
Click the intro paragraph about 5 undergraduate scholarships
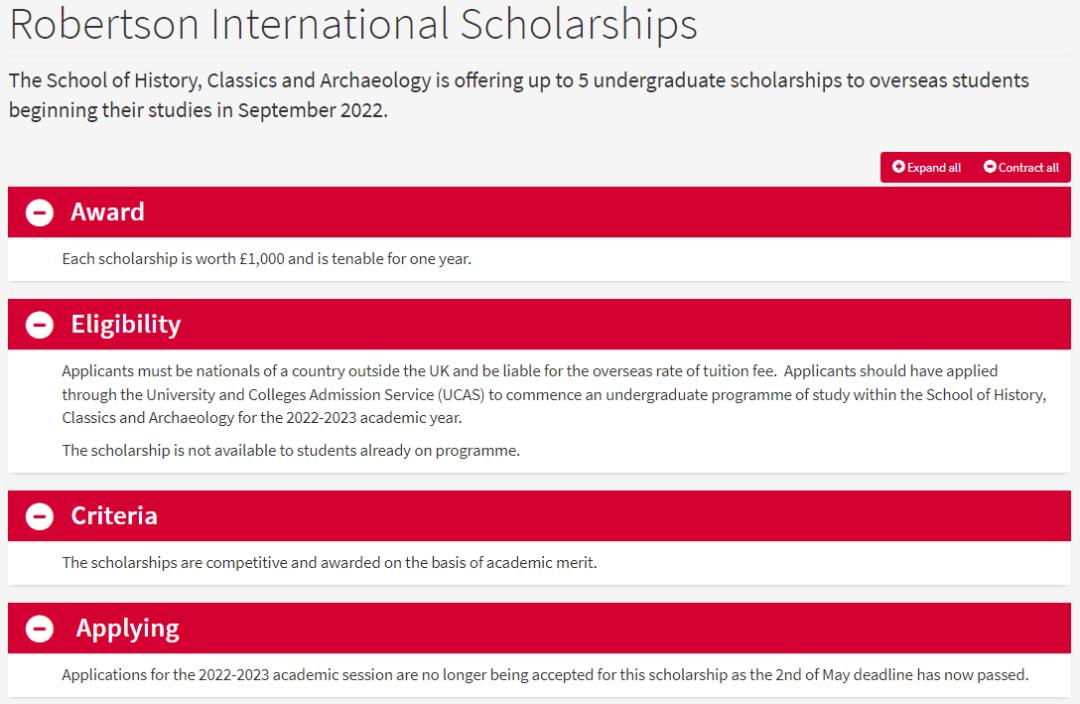(518, 94)
